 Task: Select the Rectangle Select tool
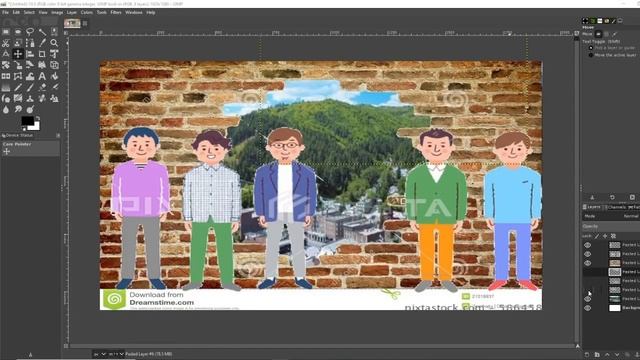(6, 32)
